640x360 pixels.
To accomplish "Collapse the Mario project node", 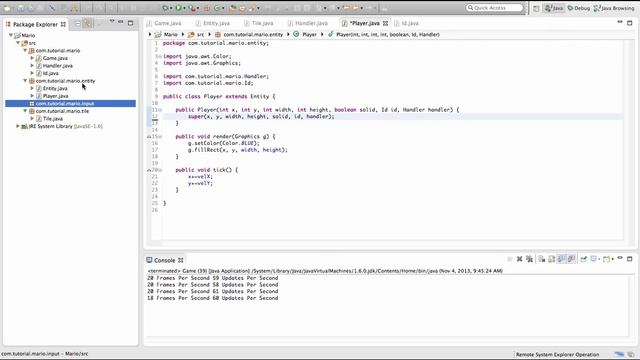I will (x=11, y=36).
